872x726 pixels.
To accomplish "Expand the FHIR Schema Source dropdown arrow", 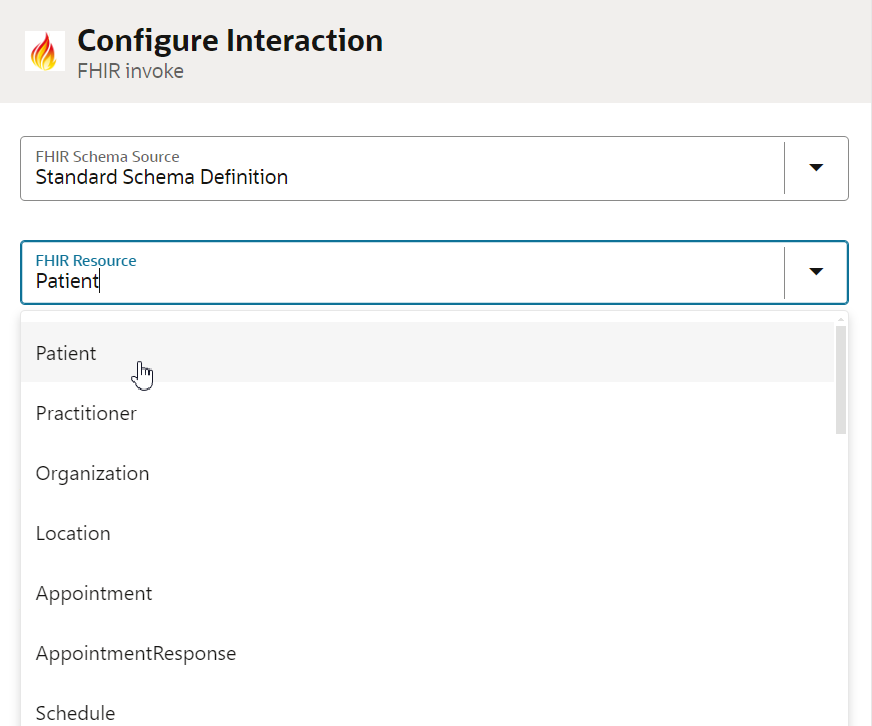I will [816, 167].
